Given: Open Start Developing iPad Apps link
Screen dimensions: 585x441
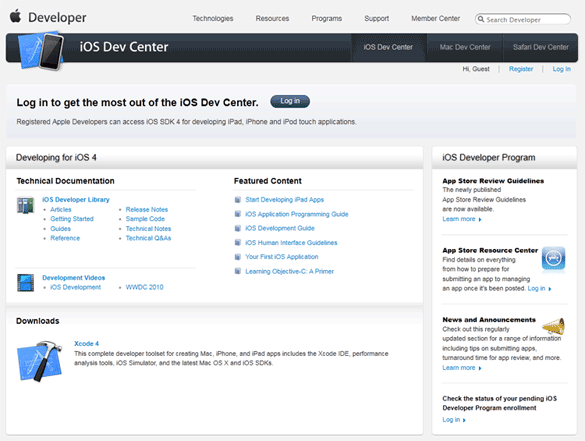Looking at the screenshot, I should click(x=284, y=200).
